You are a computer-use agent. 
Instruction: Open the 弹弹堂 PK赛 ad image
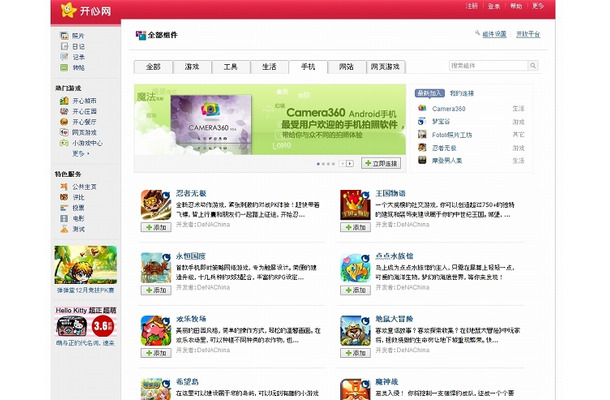[x=86, y=265]
